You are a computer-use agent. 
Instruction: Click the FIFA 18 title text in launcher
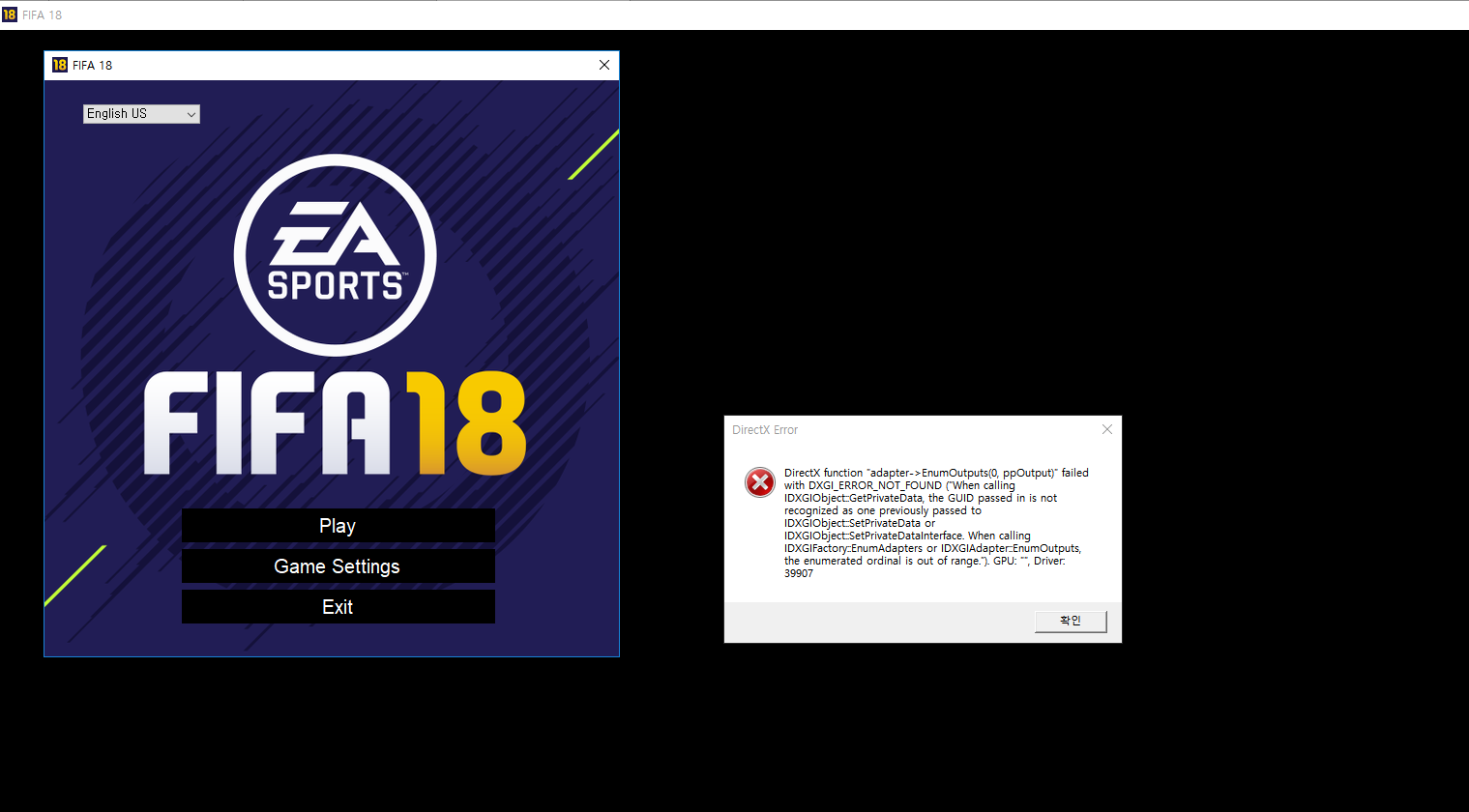[x=93, y=66]
